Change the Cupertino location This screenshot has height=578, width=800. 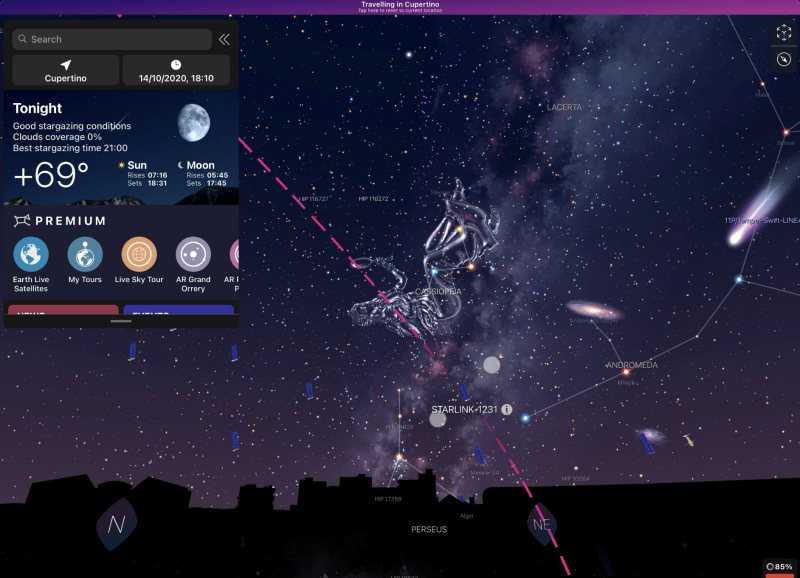(65, 70)
